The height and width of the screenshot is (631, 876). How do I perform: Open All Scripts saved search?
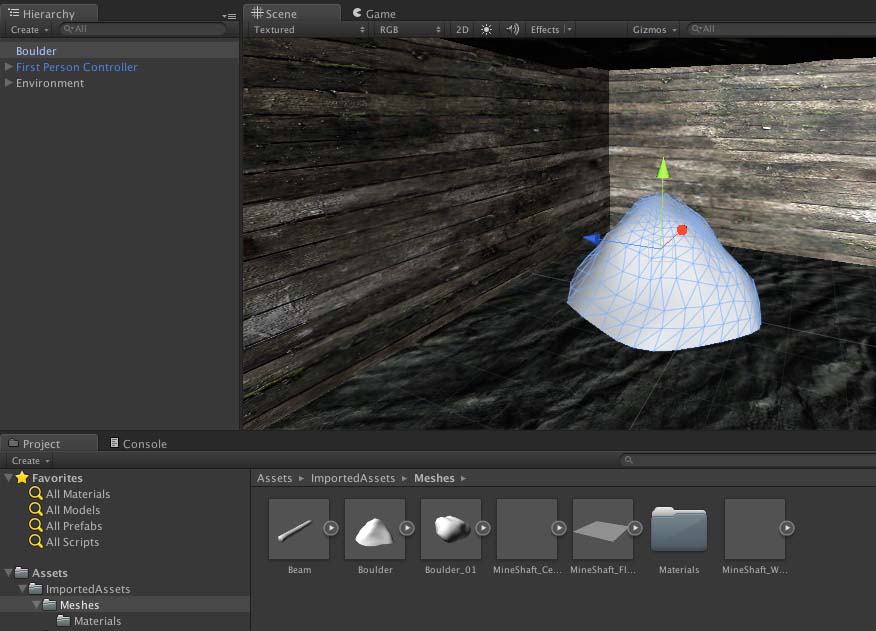coord(64,542)
